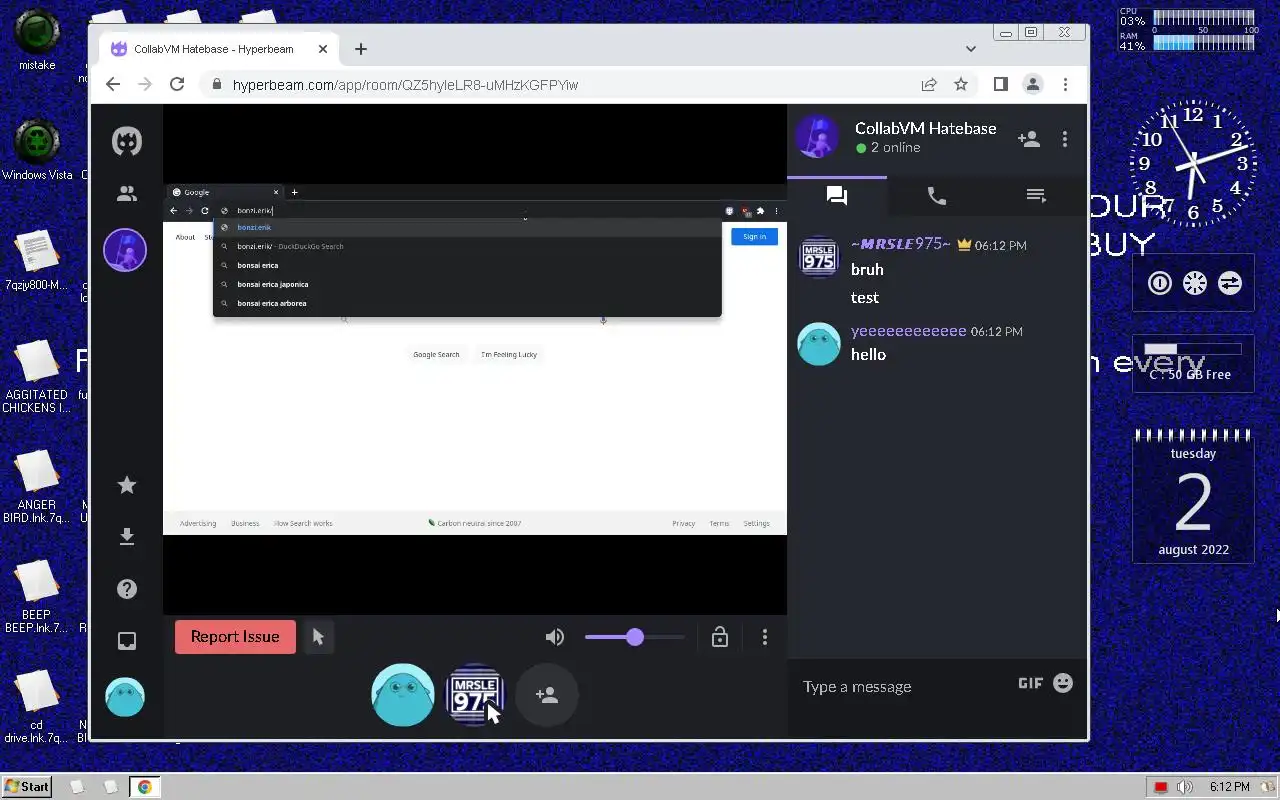Viewport: 1280px width, 800px height.
Task: Open cd drive.lnk desktop file
Action: [37, 707]
